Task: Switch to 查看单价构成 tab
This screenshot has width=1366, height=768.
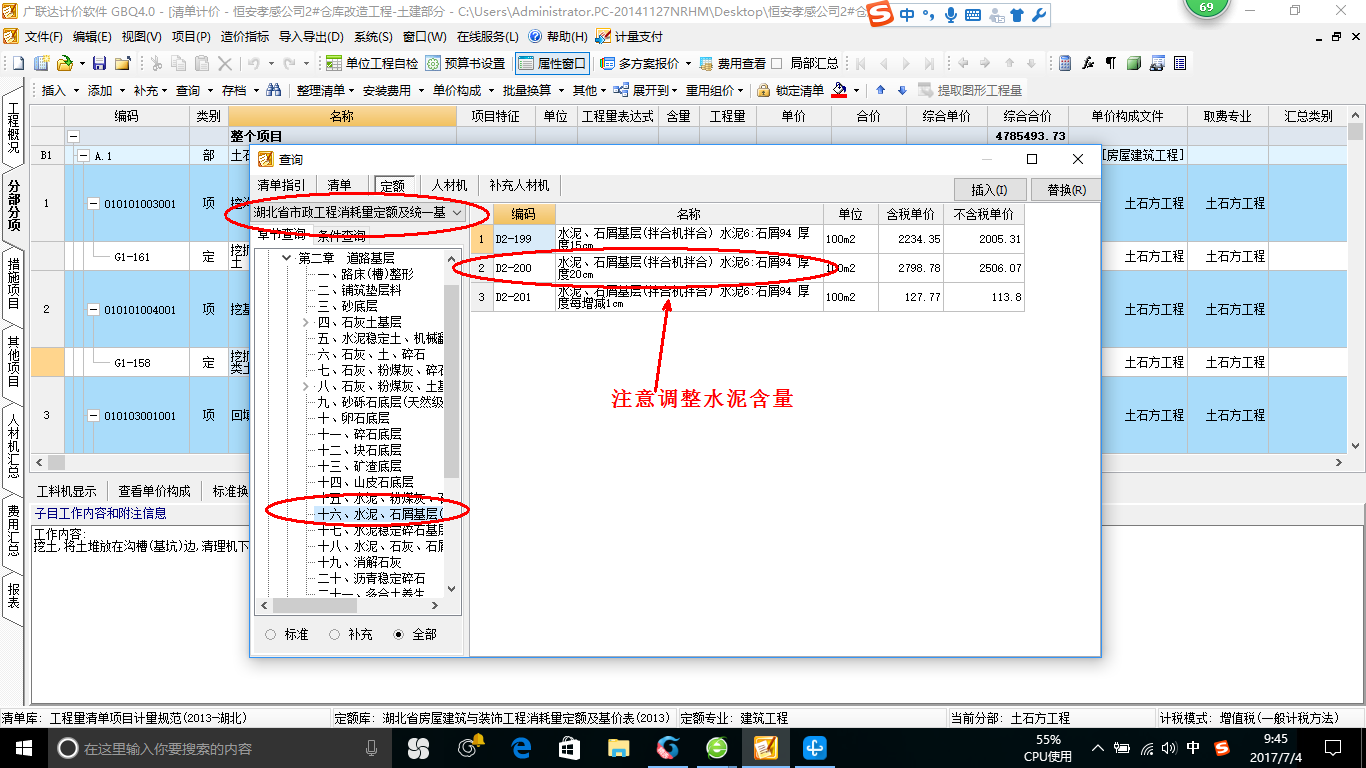Action: 154,491
